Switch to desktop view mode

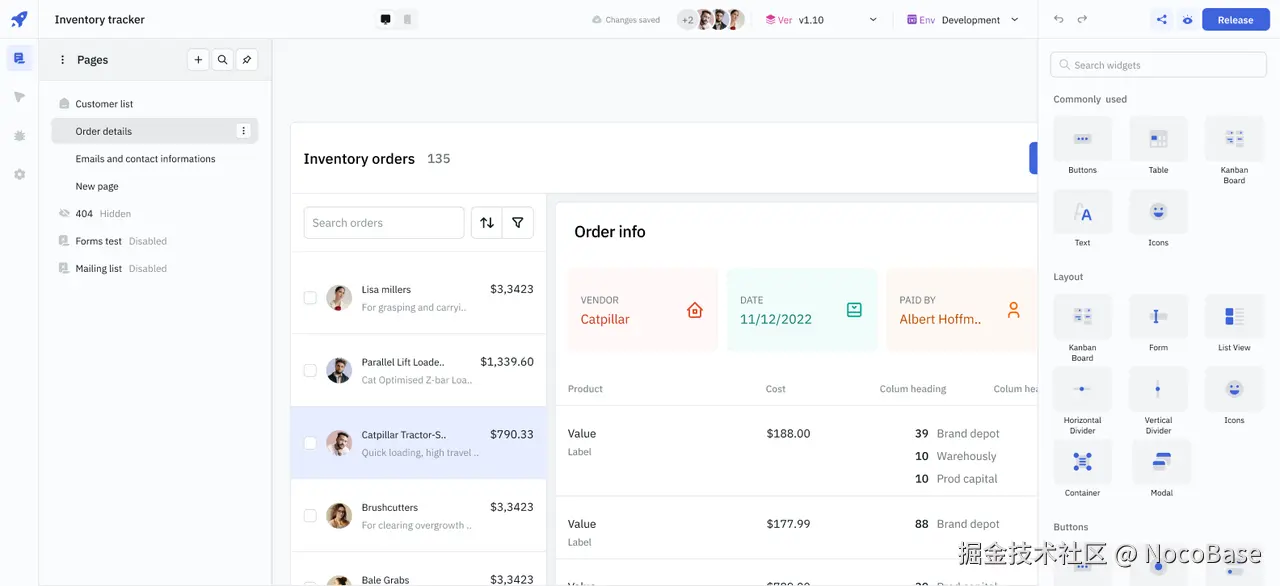click(385, 19)
